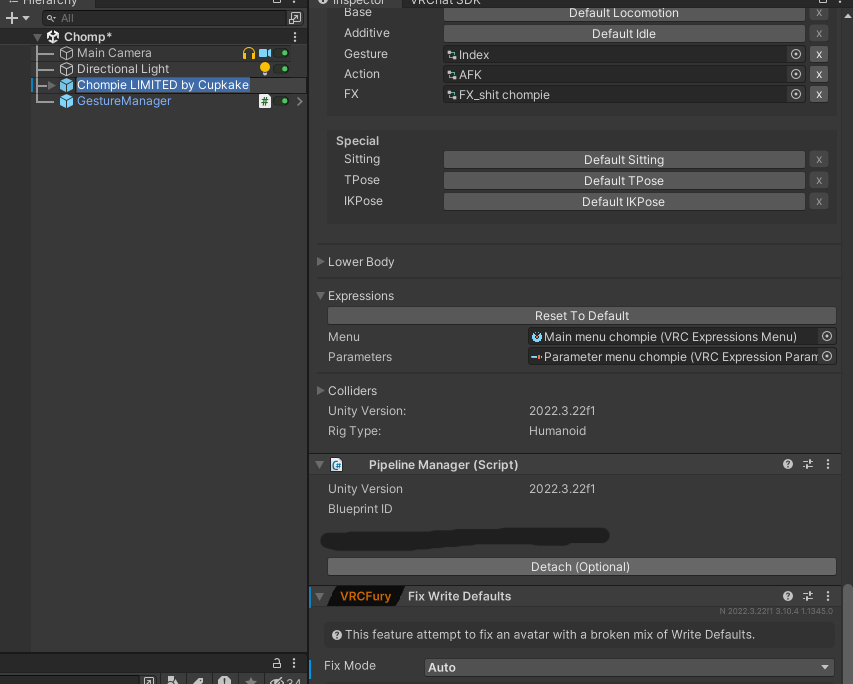Click the Default Sitting button
The width and height of the screenshot is (853, 684).
[x=624, y=159]
